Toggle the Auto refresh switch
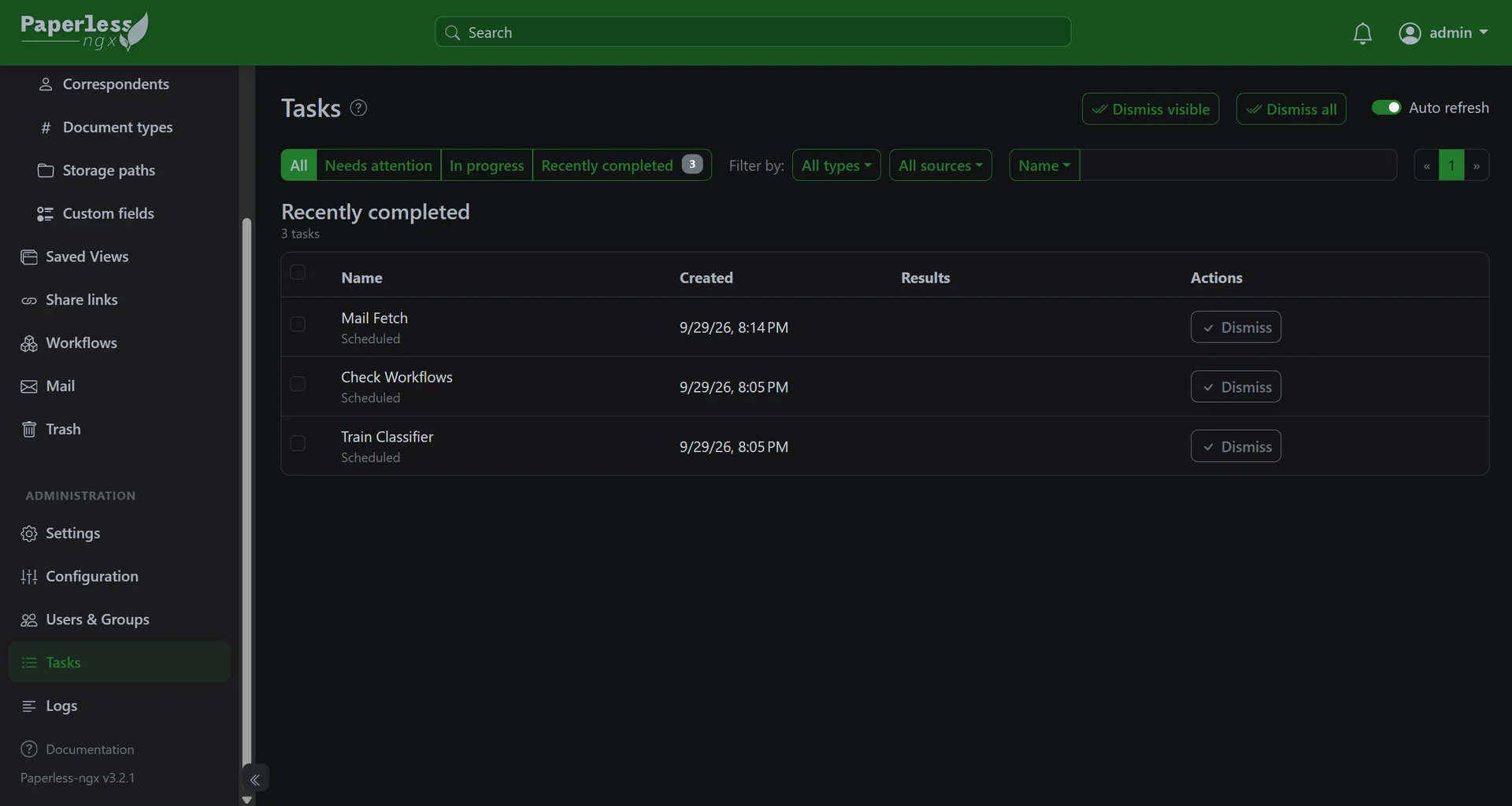The height and width of the screenshot is (806, 1512). (x=1386, y=108)
